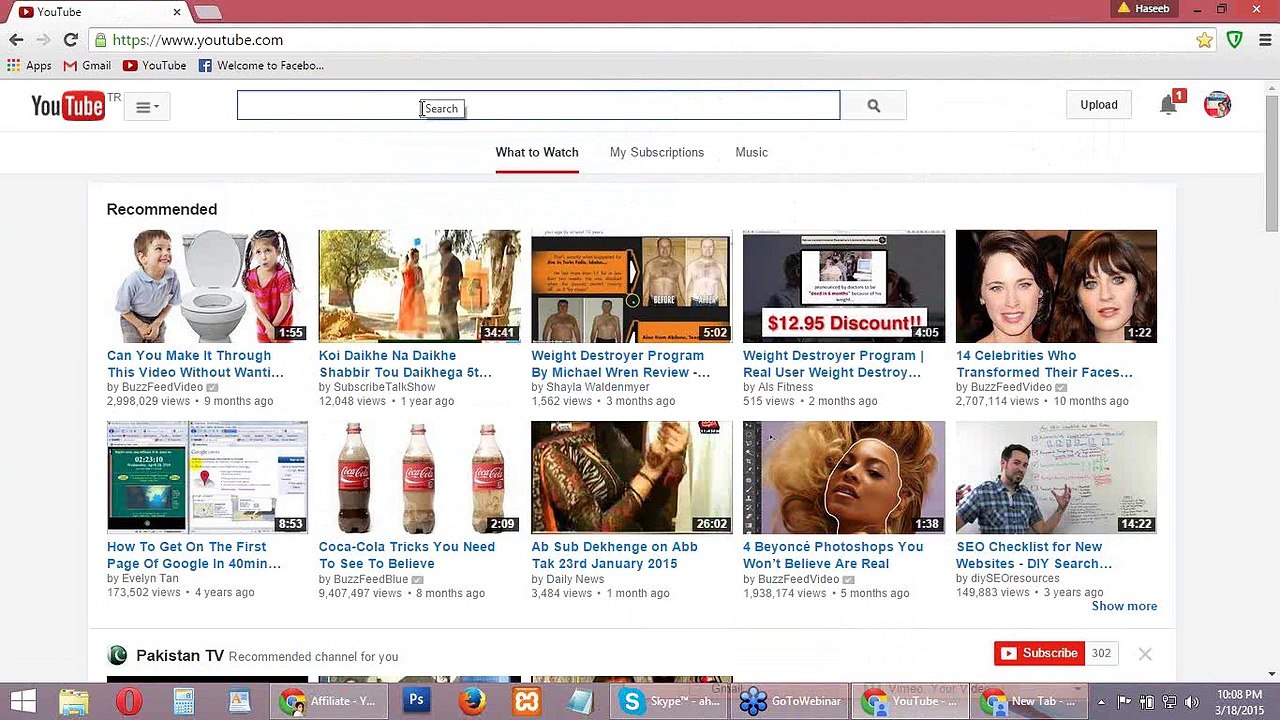Click the YouTube search magnifier button

[873, 105]
